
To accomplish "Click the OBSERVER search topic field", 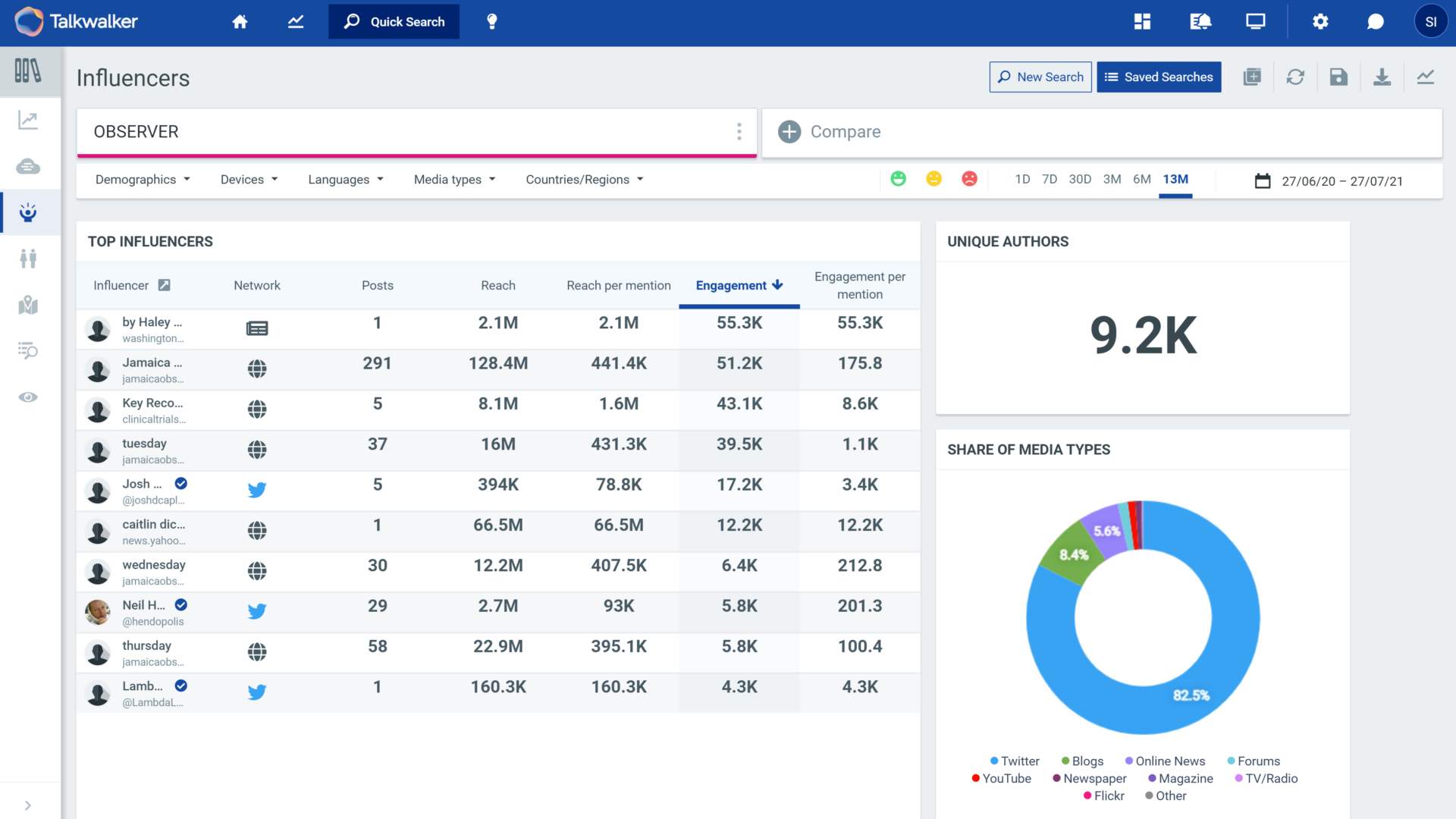I will coord(417,132).
